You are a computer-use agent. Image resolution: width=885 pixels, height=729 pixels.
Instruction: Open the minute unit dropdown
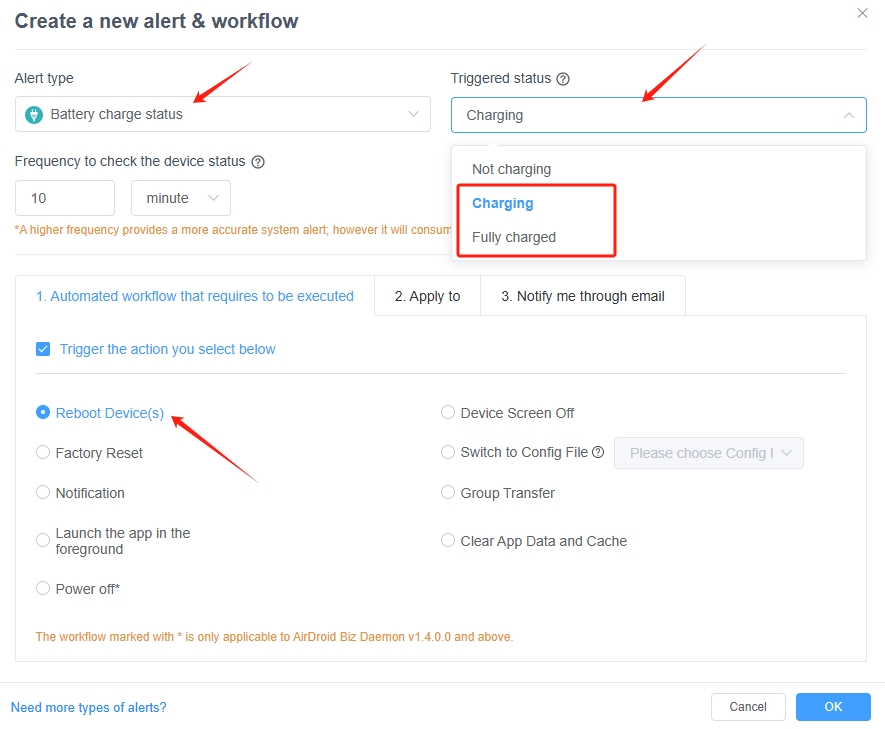181,198
